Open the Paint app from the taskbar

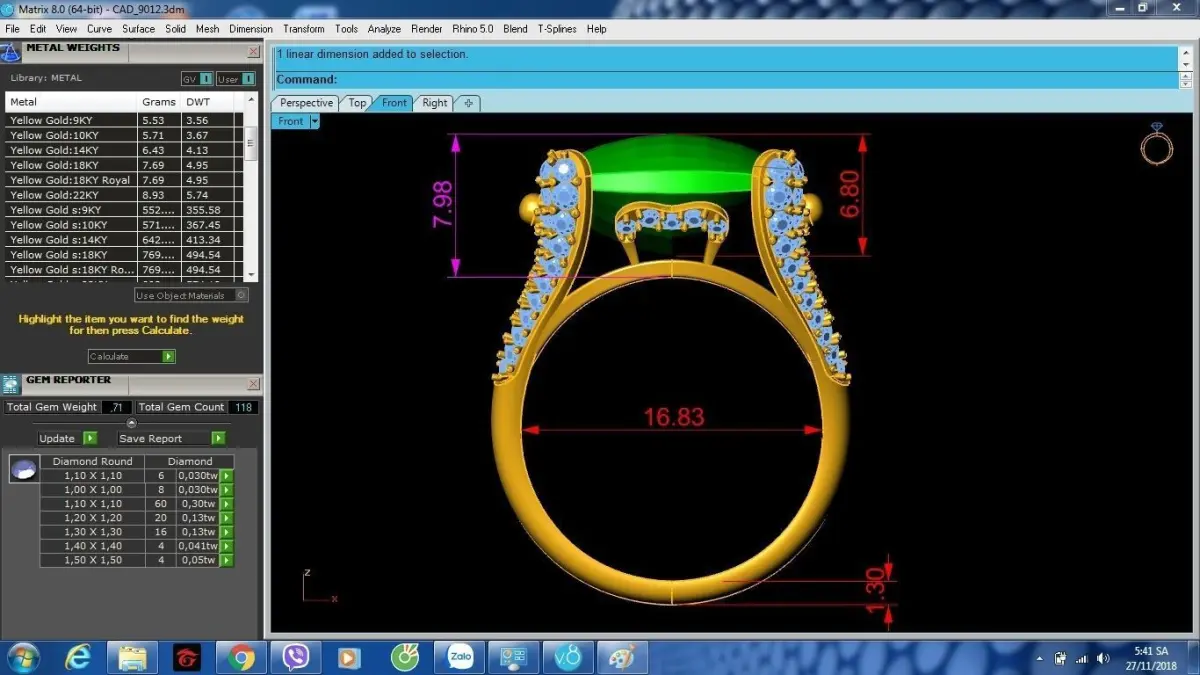pyautogui.click(x=622, y=658)
